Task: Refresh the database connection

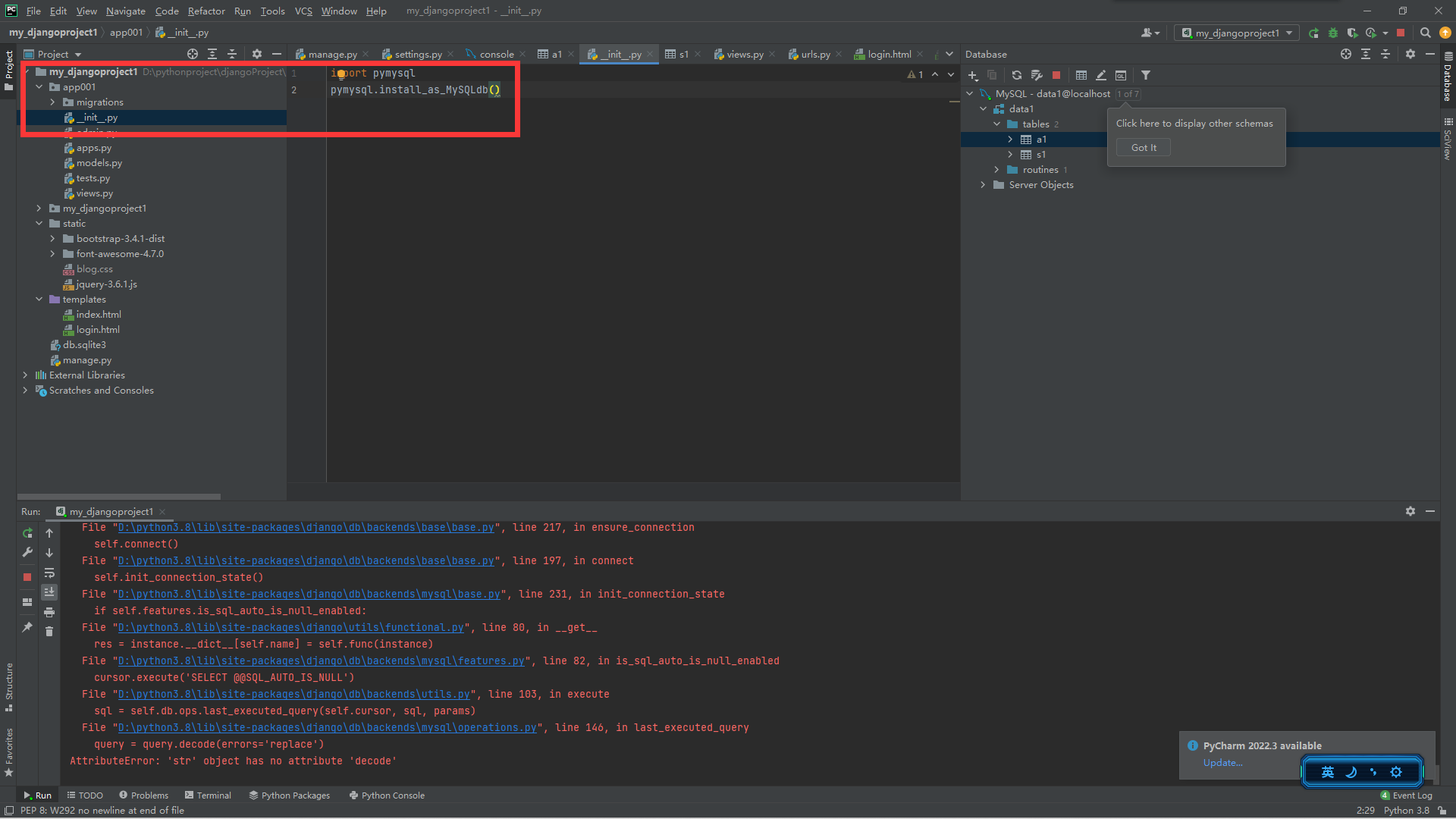Action: point(1016,75)
